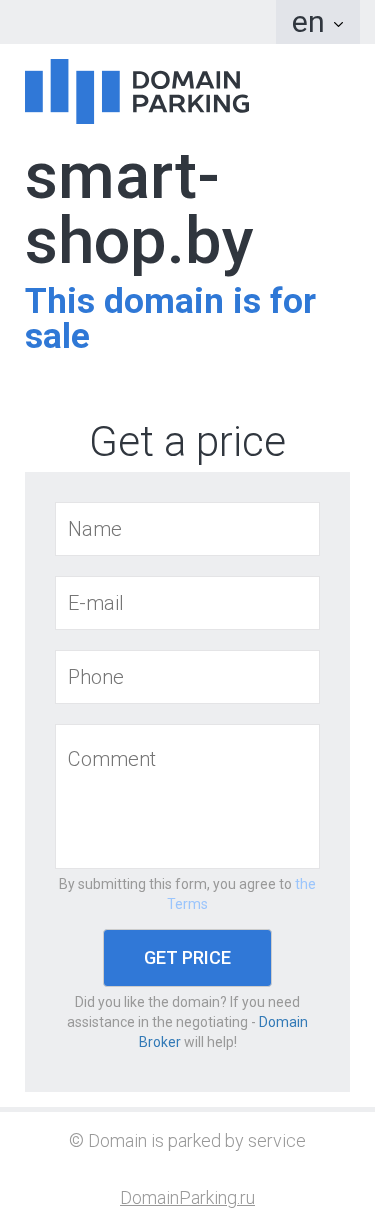
Task: Open the en language dropdown
Action: click(x=318, y=22)
